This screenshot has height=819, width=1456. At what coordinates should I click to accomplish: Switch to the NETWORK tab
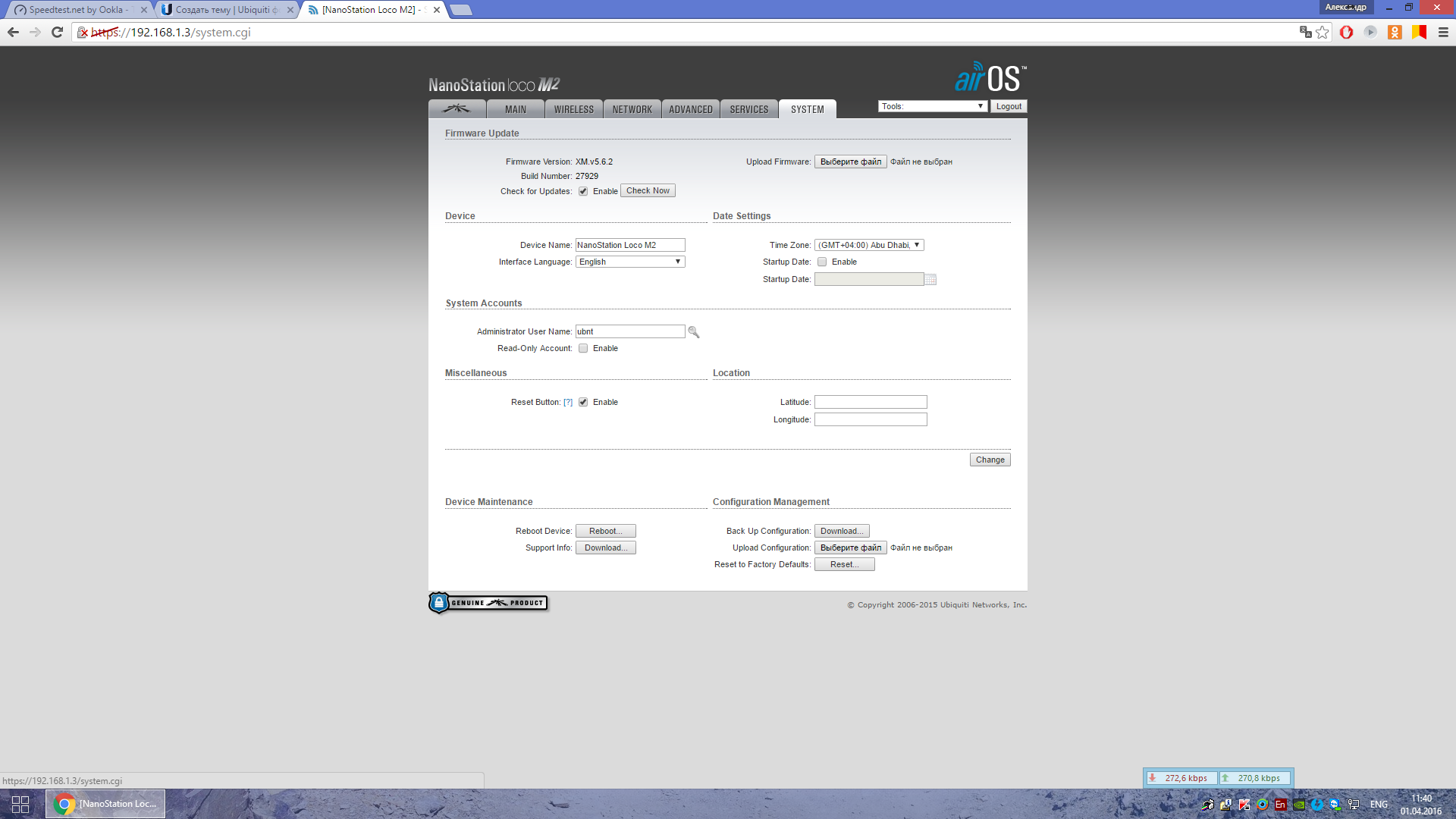pyautogui.click(x=632, y=108)
